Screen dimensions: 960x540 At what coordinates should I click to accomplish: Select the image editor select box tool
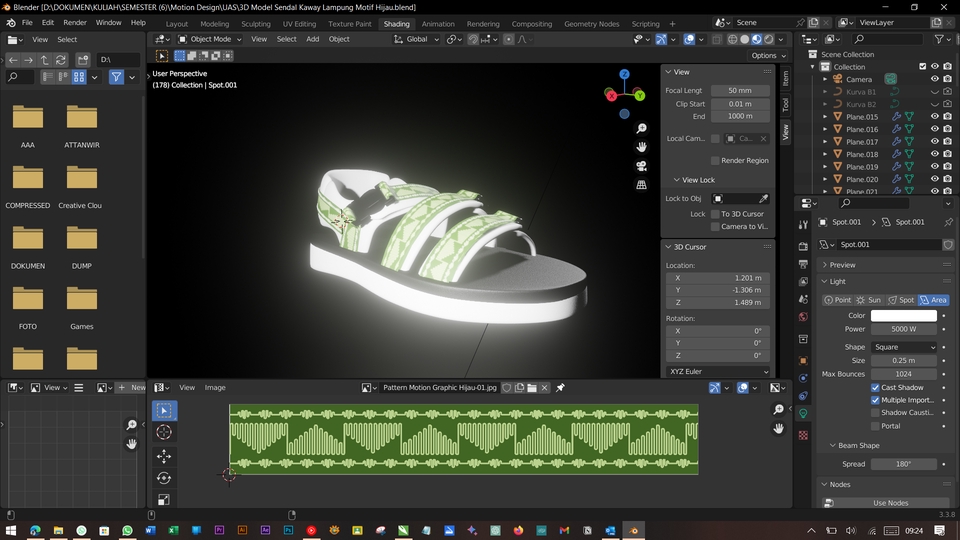pyautogui.click(x=164, y=410)
